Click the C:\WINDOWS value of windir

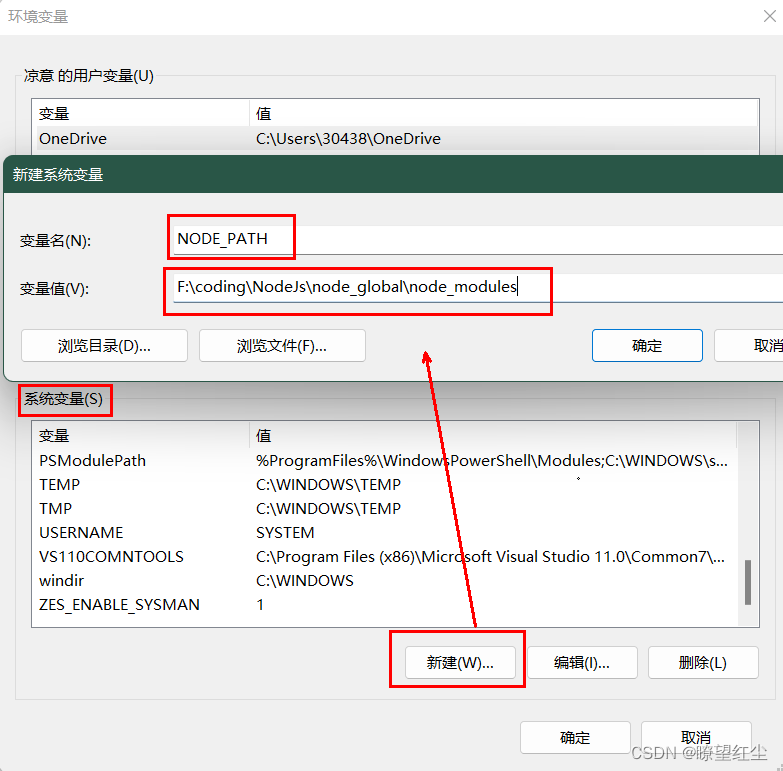(x=305, y=580)
